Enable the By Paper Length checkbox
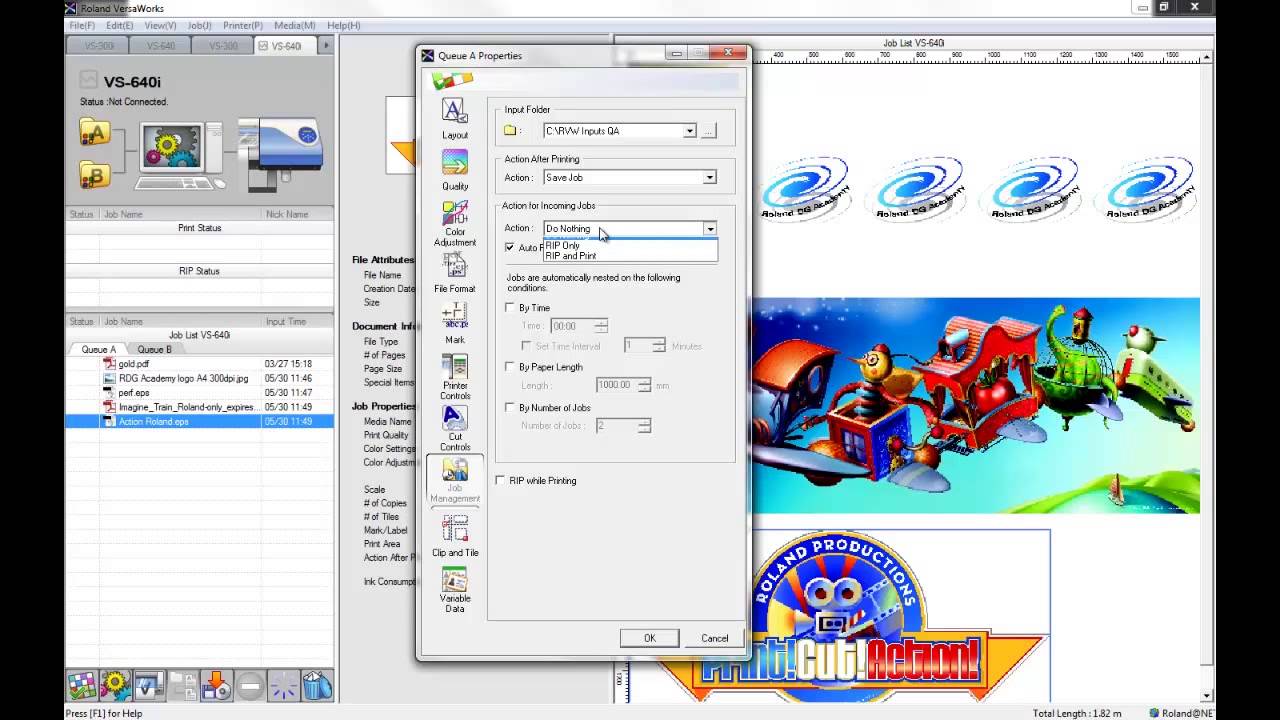 pos(510,367)
